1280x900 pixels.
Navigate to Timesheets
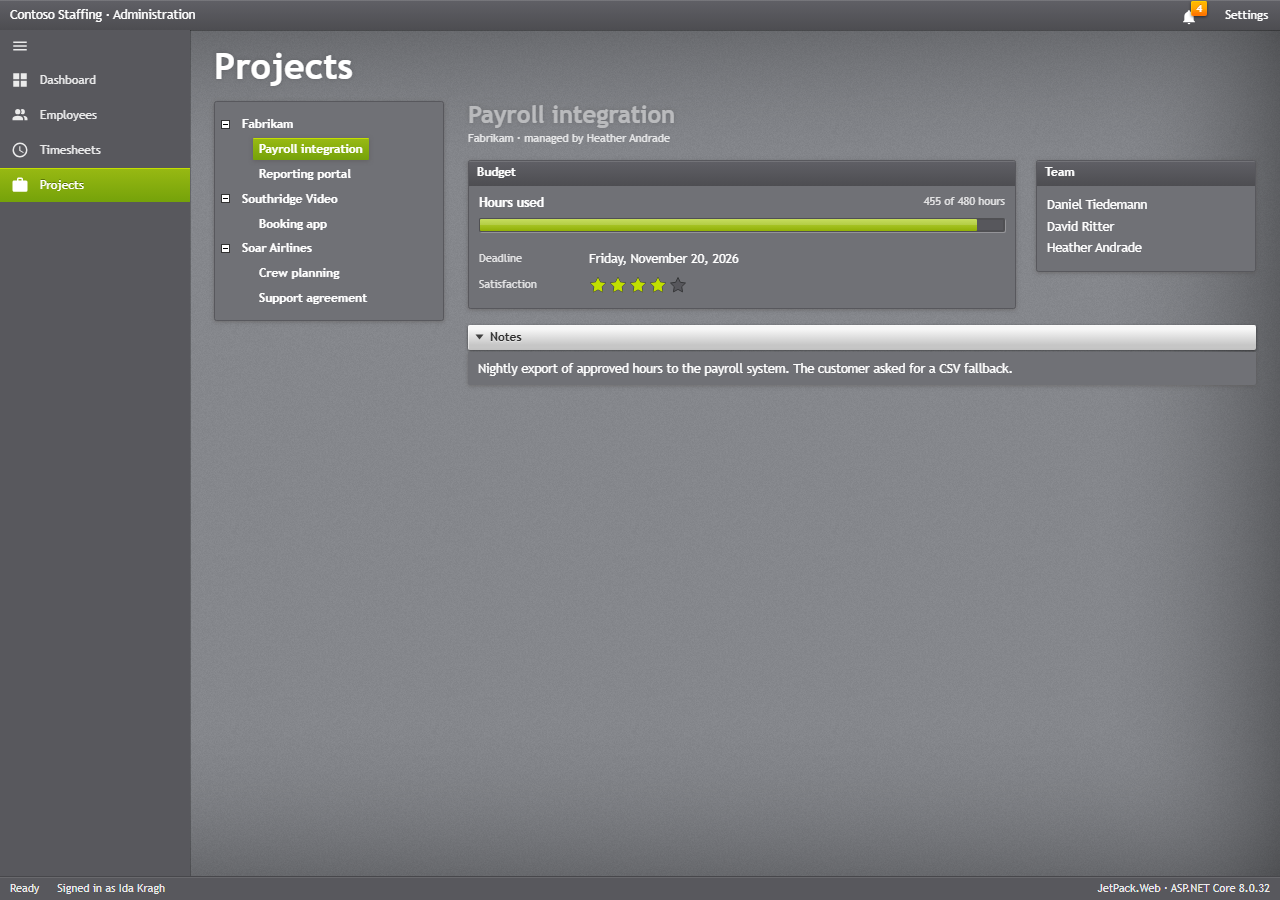tap(95, 150)
